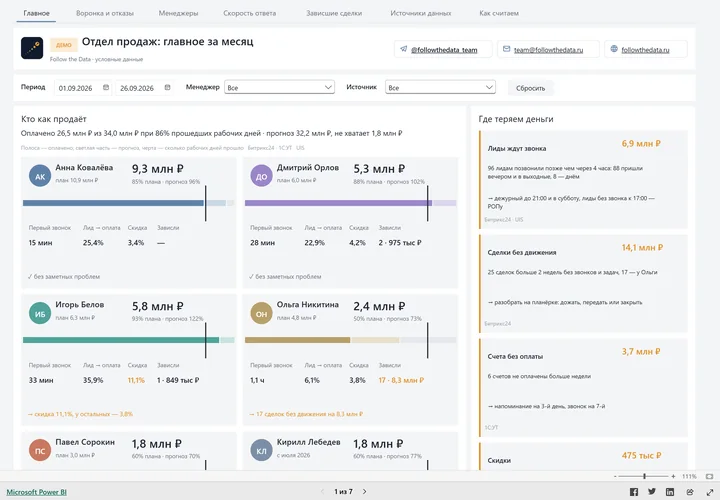Open the Источник dropdown
The width and height of the screenshot is (720, 500).
coord(440,87)
